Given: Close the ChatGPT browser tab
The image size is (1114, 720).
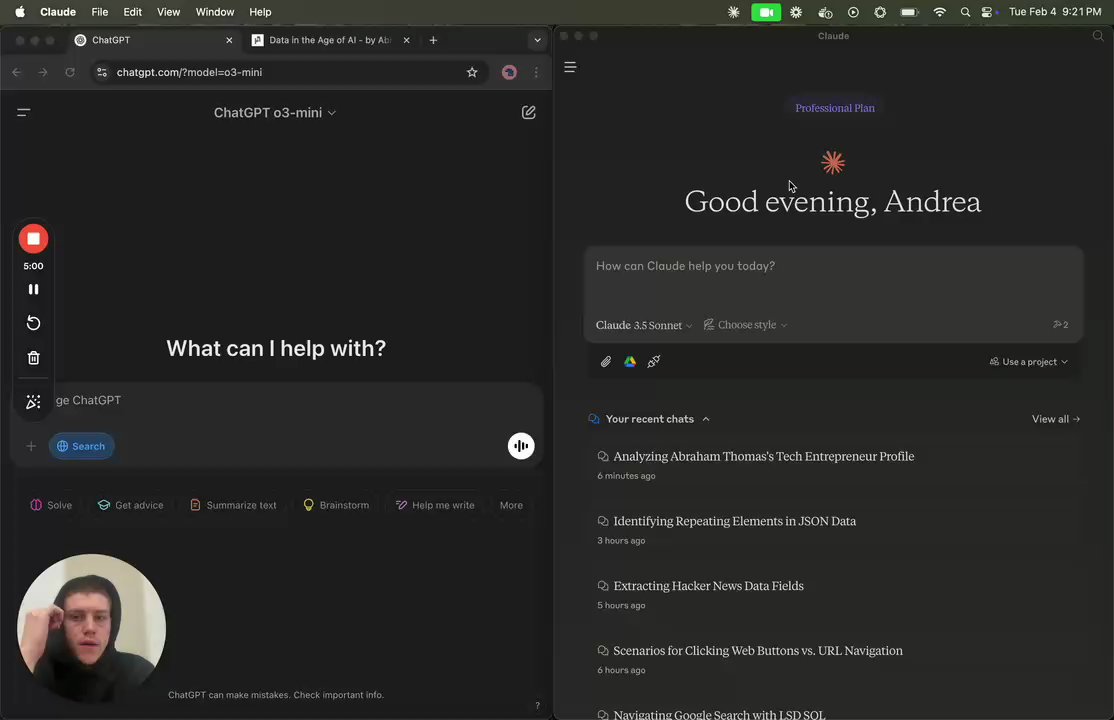Looking at the screenshot, I should pyautogui.click(x=229, y=41).
